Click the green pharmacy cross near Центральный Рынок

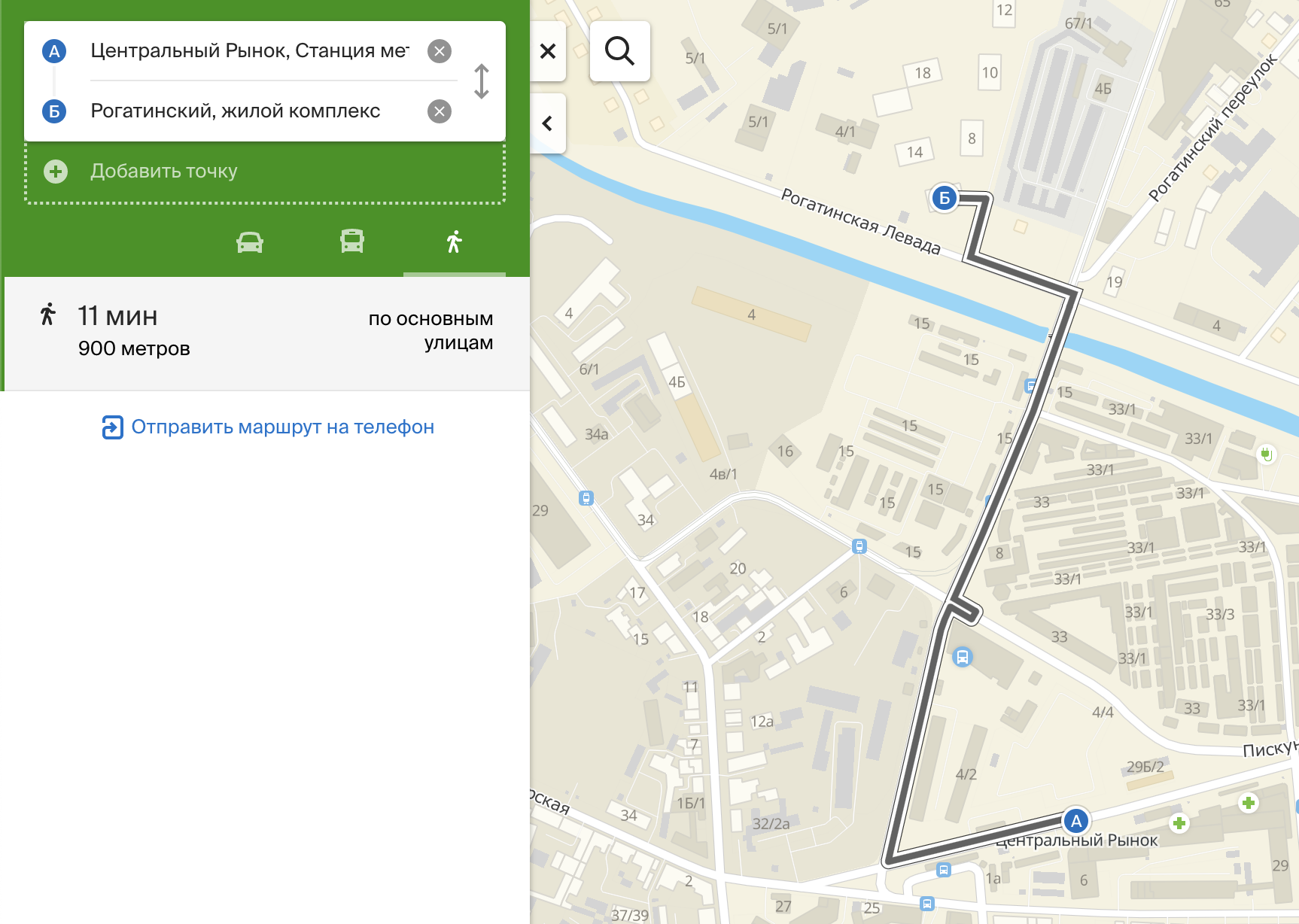click(x=1179, y=823)
